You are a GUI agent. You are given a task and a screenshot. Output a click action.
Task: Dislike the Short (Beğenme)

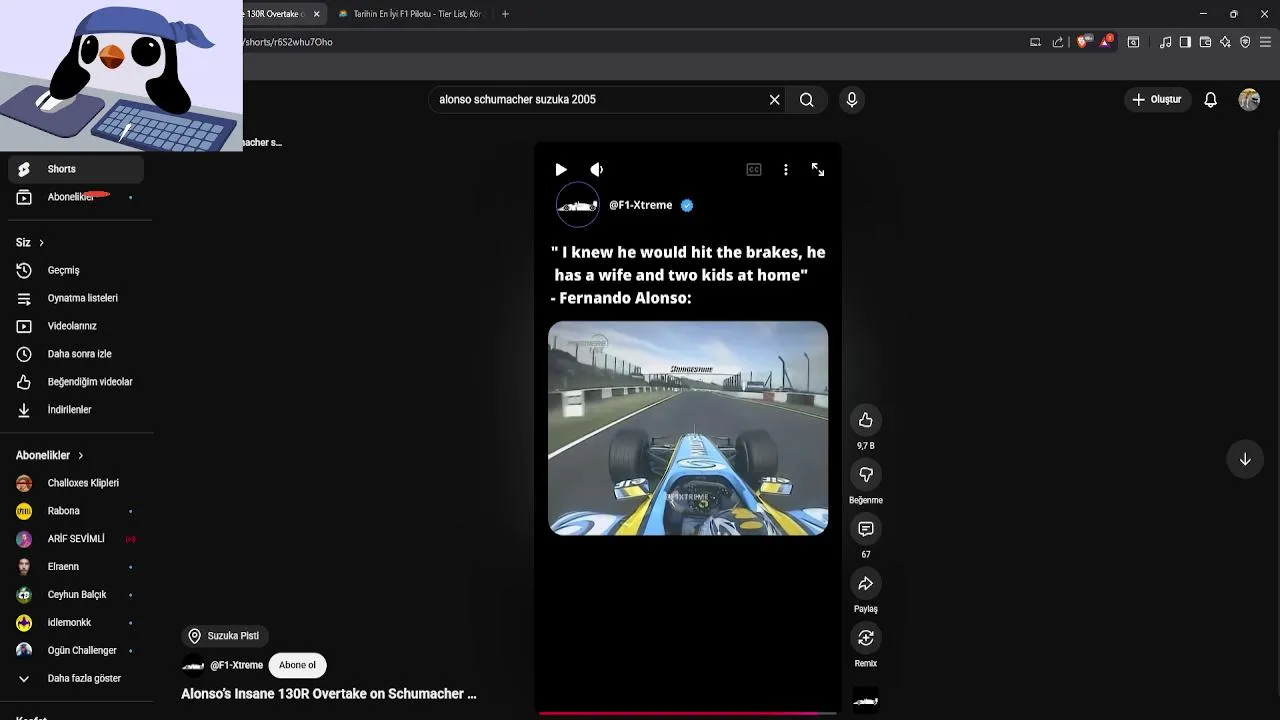866,474
